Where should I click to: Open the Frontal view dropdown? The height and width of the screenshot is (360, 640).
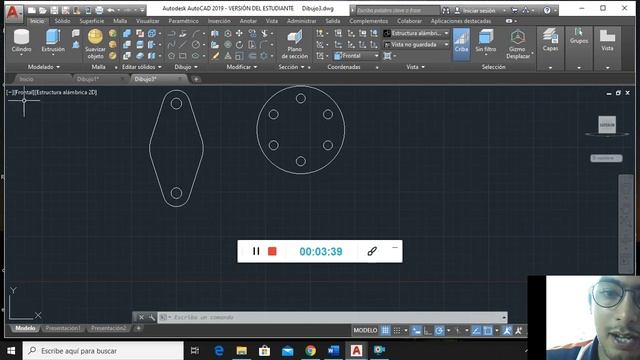[356, 56]
